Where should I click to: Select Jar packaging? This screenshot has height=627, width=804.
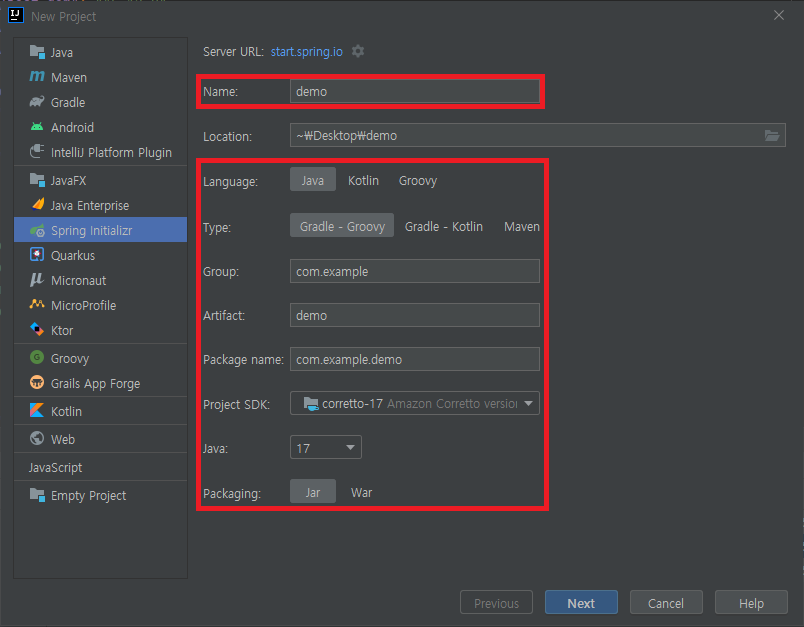click(x=313, y=492)
